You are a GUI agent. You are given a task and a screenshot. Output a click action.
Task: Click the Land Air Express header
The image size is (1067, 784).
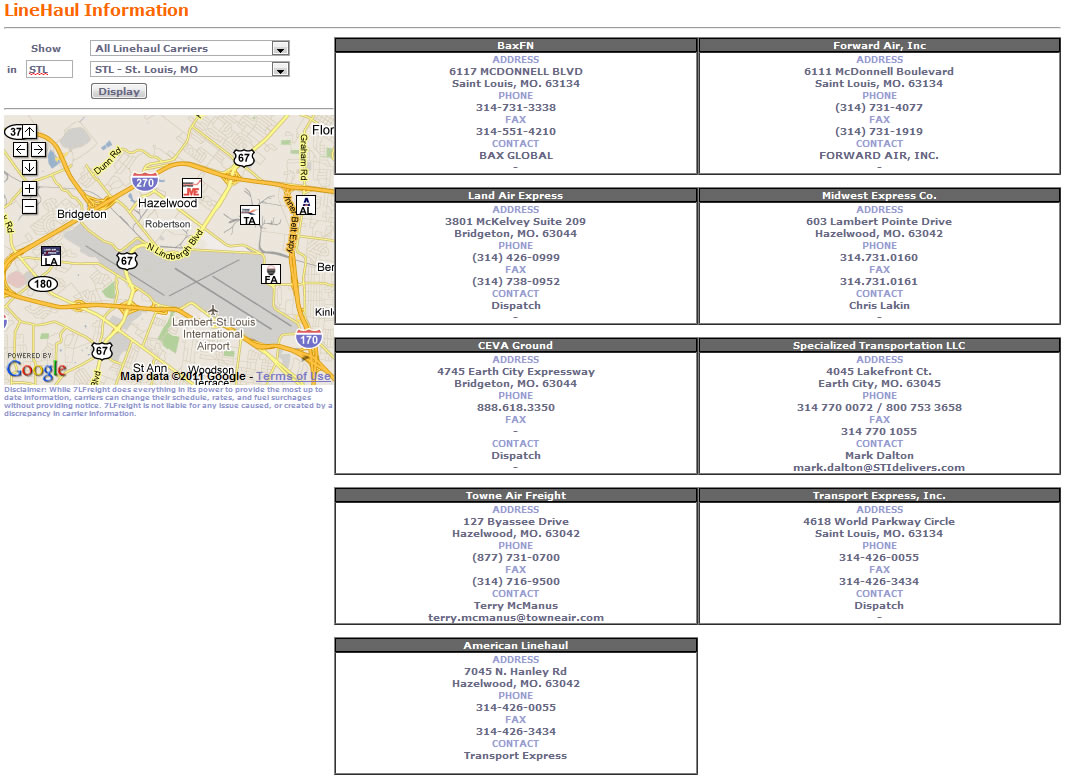(x=516, y=195)
